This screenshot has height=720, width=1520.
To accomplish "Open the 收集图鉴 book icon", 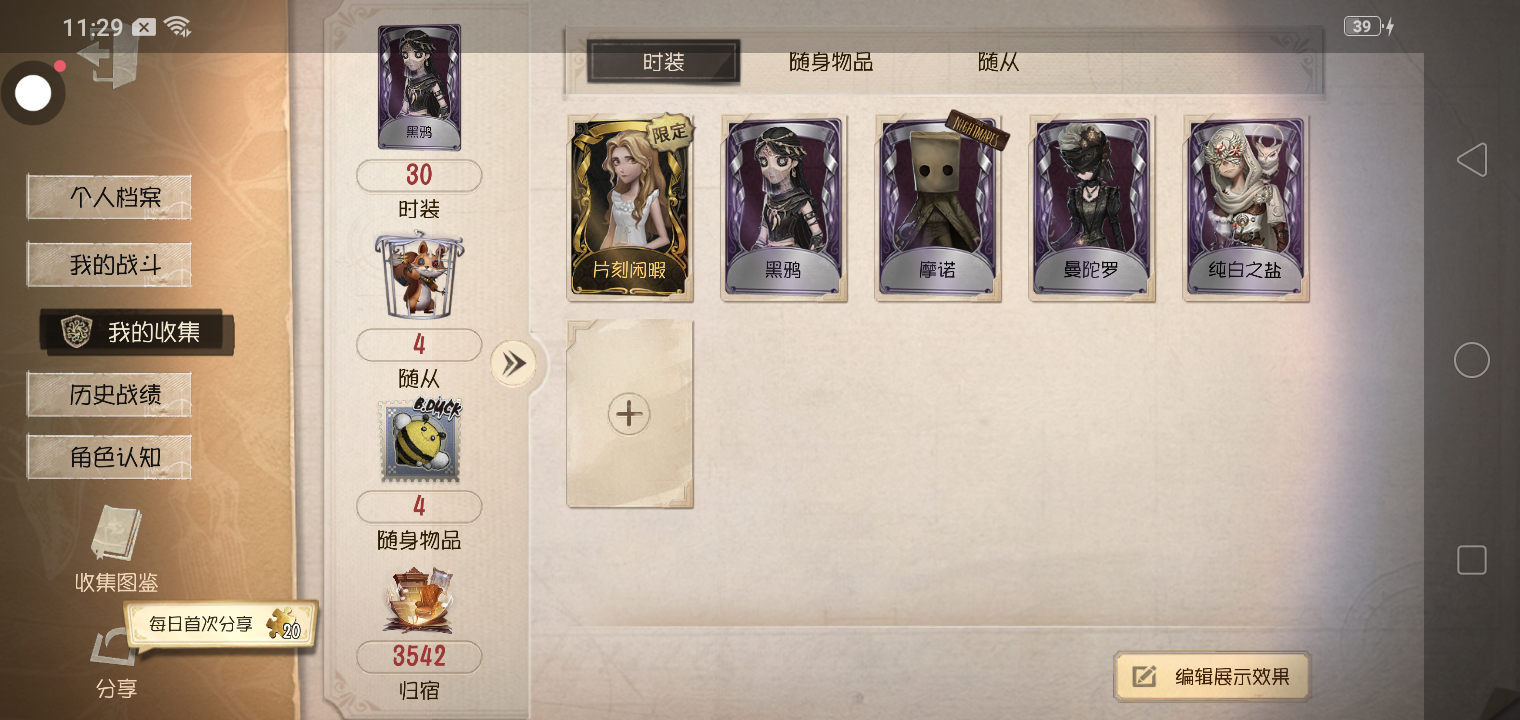I will pos(116,533).
